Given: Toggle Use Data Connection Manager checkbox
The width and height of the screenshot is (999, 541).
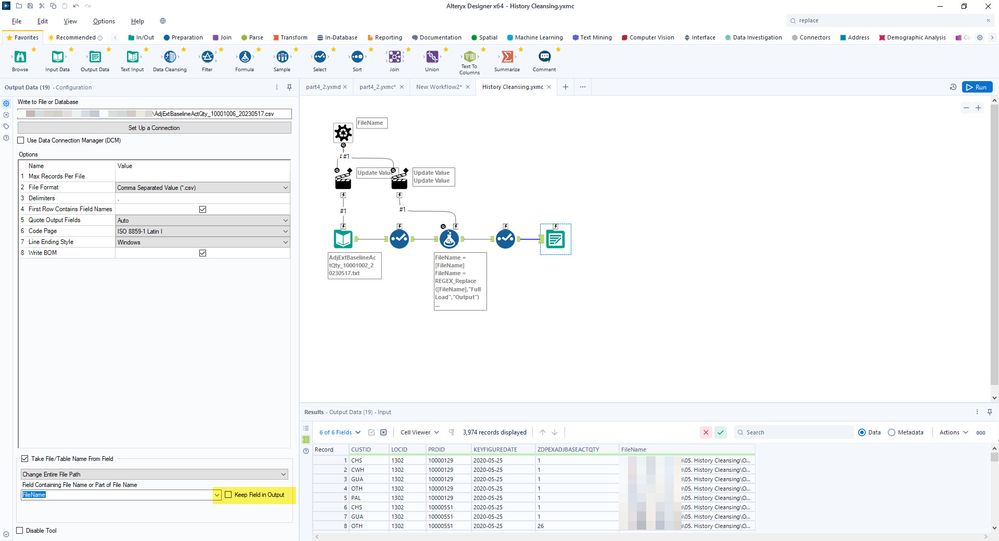Looking at the screenshot, I should 21,140.
